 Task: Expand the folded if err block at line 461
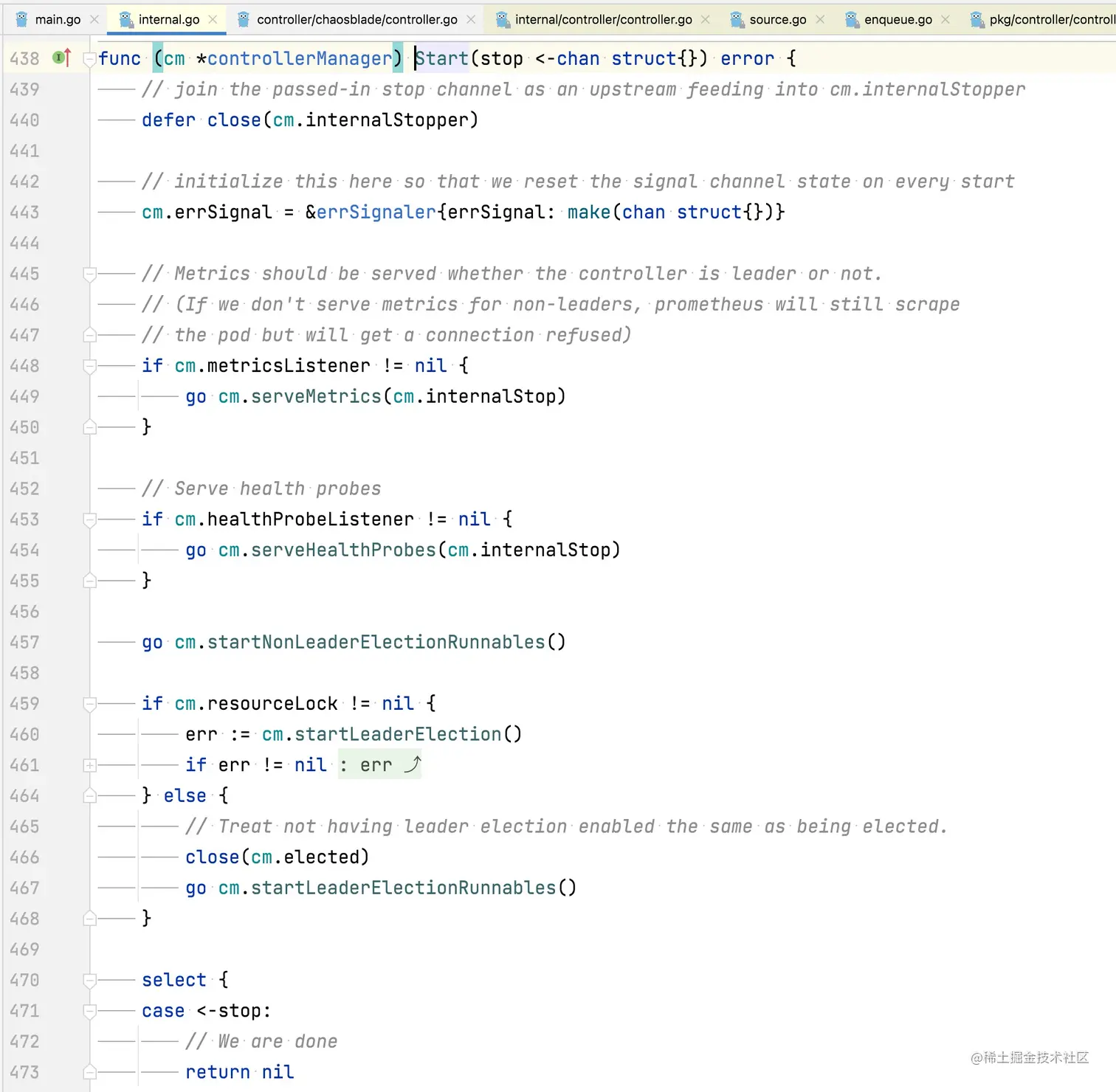click(x=89, y=765)
